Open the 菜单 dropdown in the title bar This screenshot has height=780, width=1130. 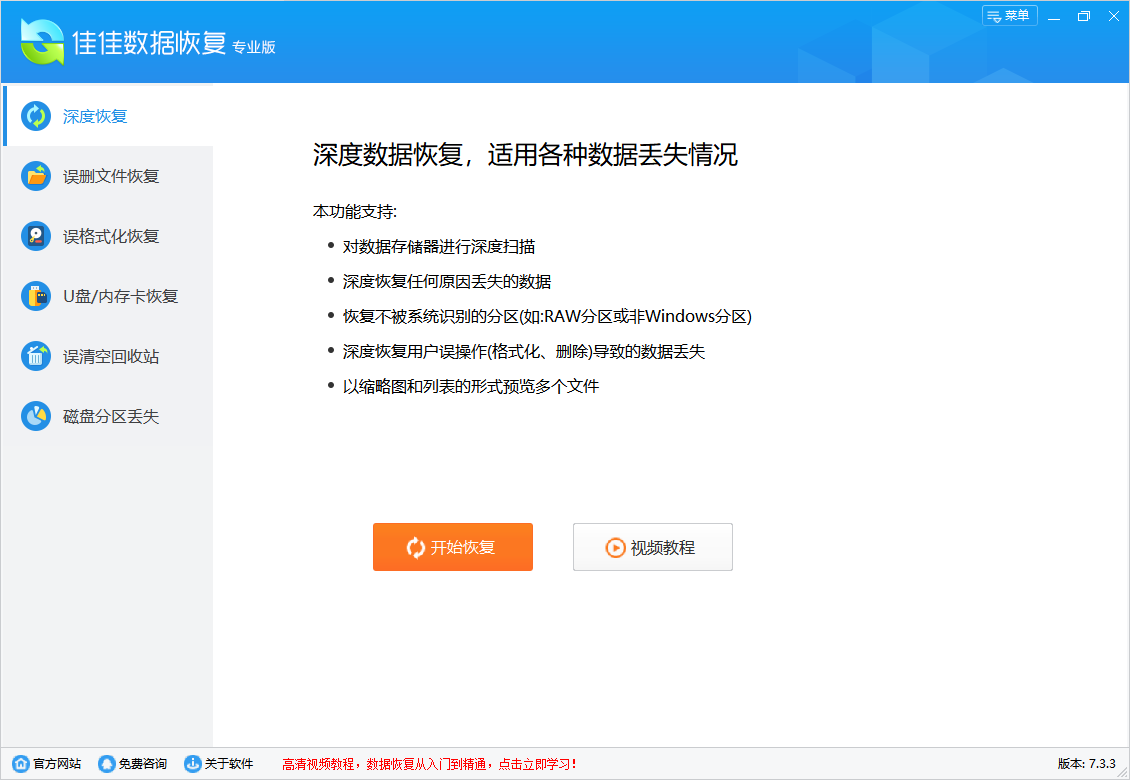point(1009,16)
